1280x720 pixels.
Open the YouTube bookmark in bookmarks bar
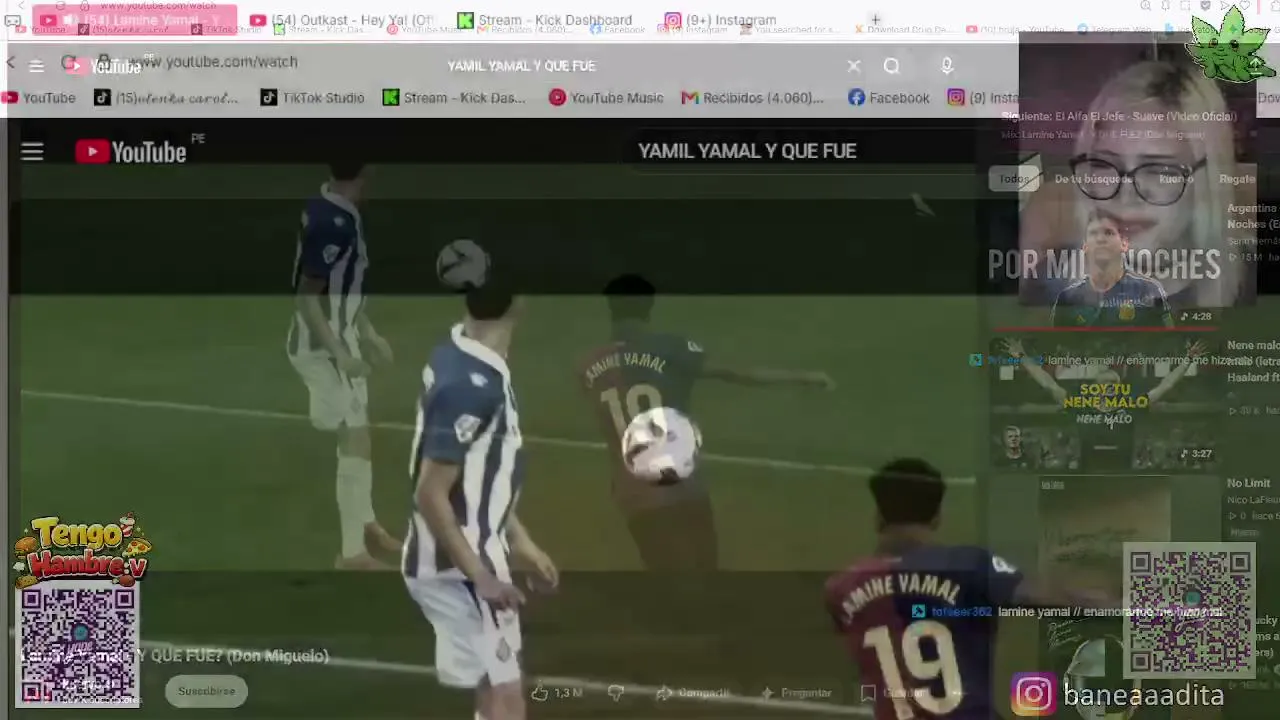39,97
